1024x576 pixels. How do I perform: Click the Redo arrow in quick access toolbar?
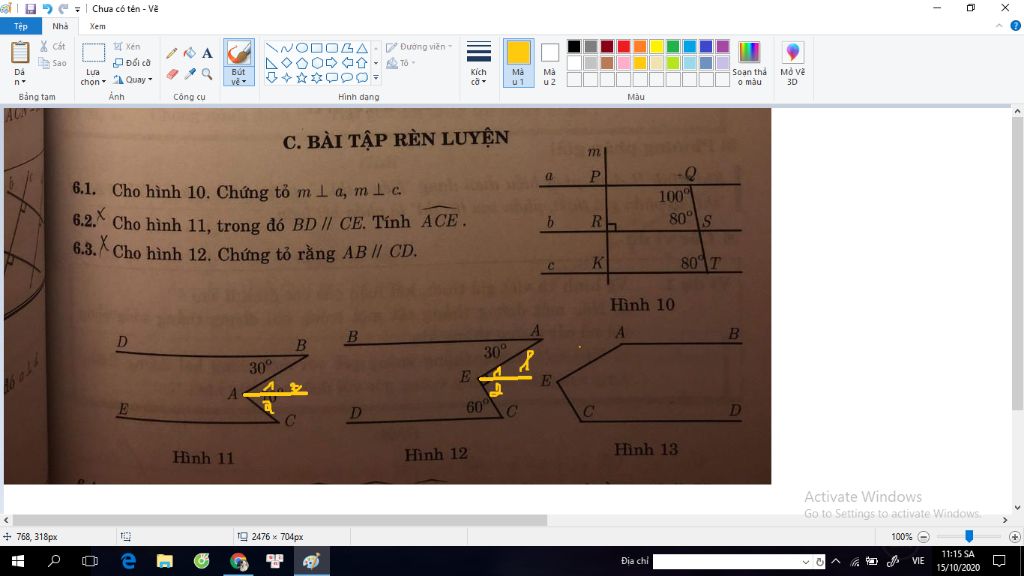pyautogui.click(x=63, y=8)
